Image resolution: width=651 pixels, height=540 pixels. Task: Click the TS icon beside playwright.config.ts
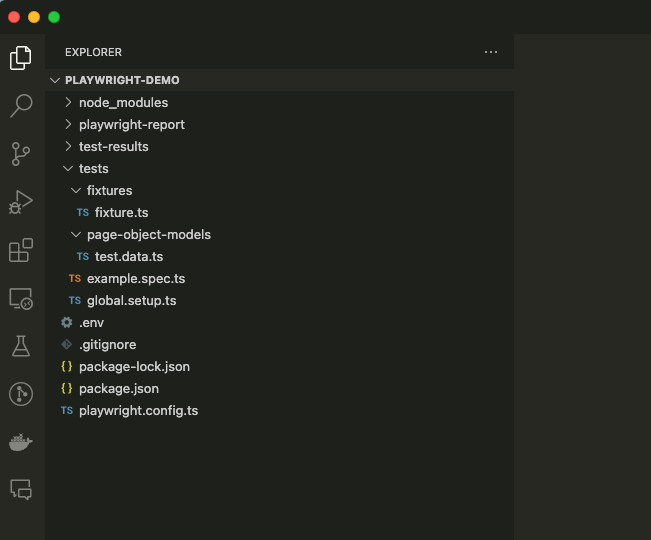pyautogui.click(x=67, y=410)
